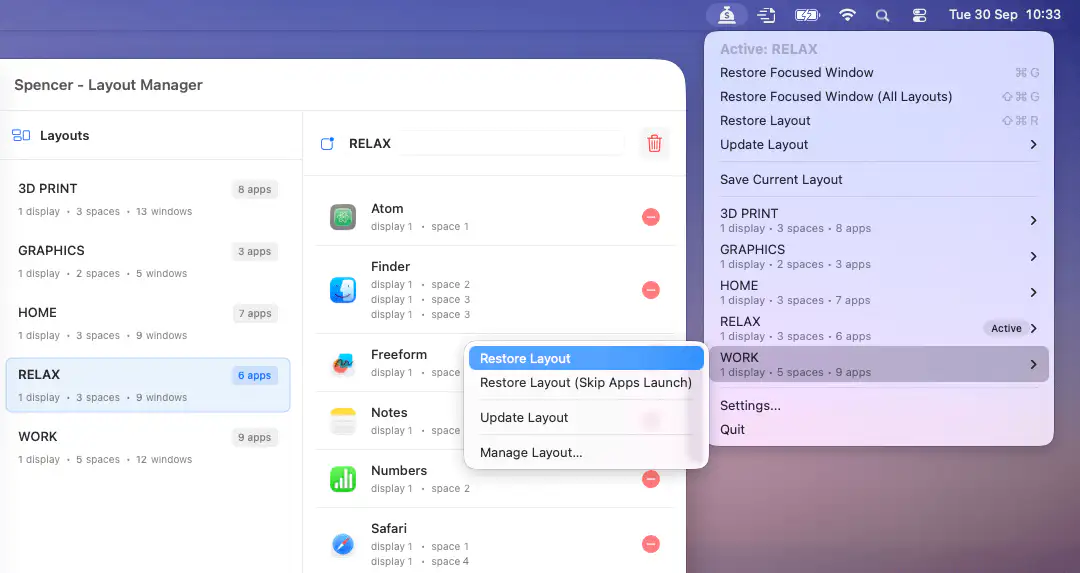Image resolution: width=1080 pixels, height=573 pixels.
Task: Click the Numbers app icon
Action: (x=343, y=479)
